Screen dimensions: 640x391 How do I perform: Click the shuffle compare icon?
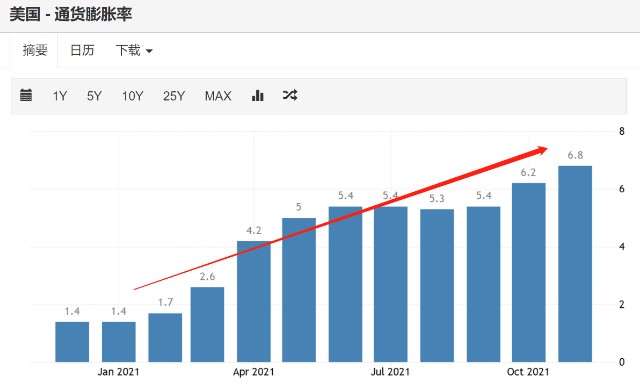tap(290, 95)
